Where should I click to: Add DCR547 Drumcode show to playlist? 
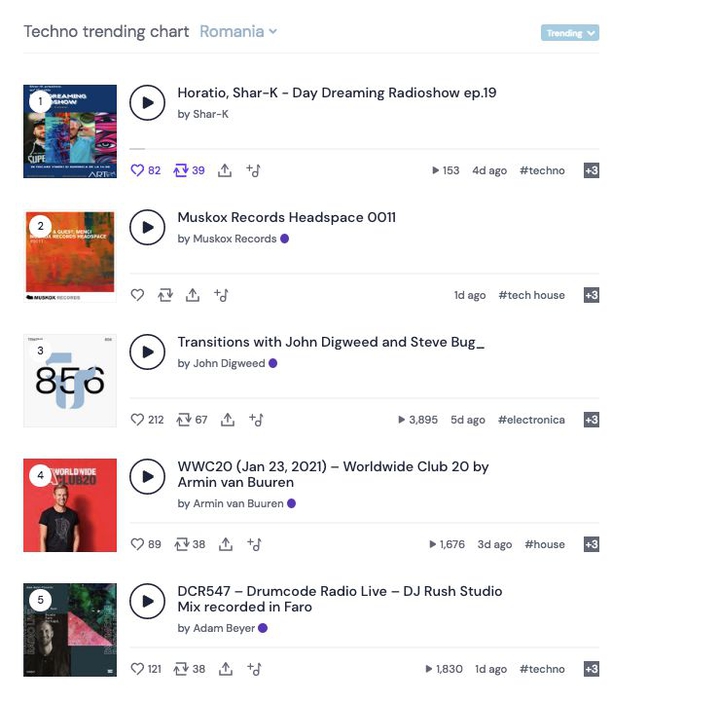pos(254,669)
